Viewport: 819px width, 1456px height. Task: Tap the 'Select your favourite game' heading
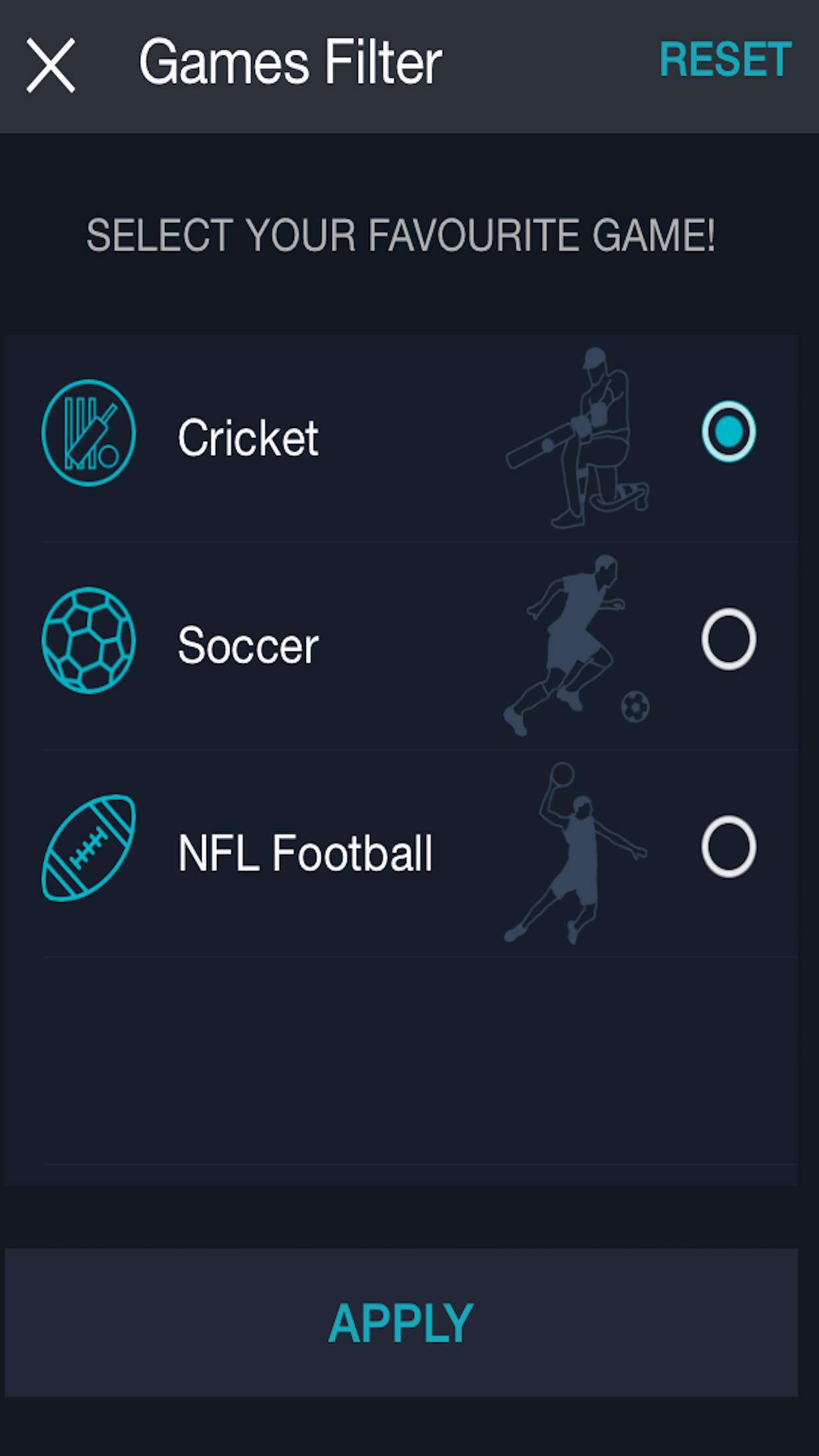click(401, 235)
